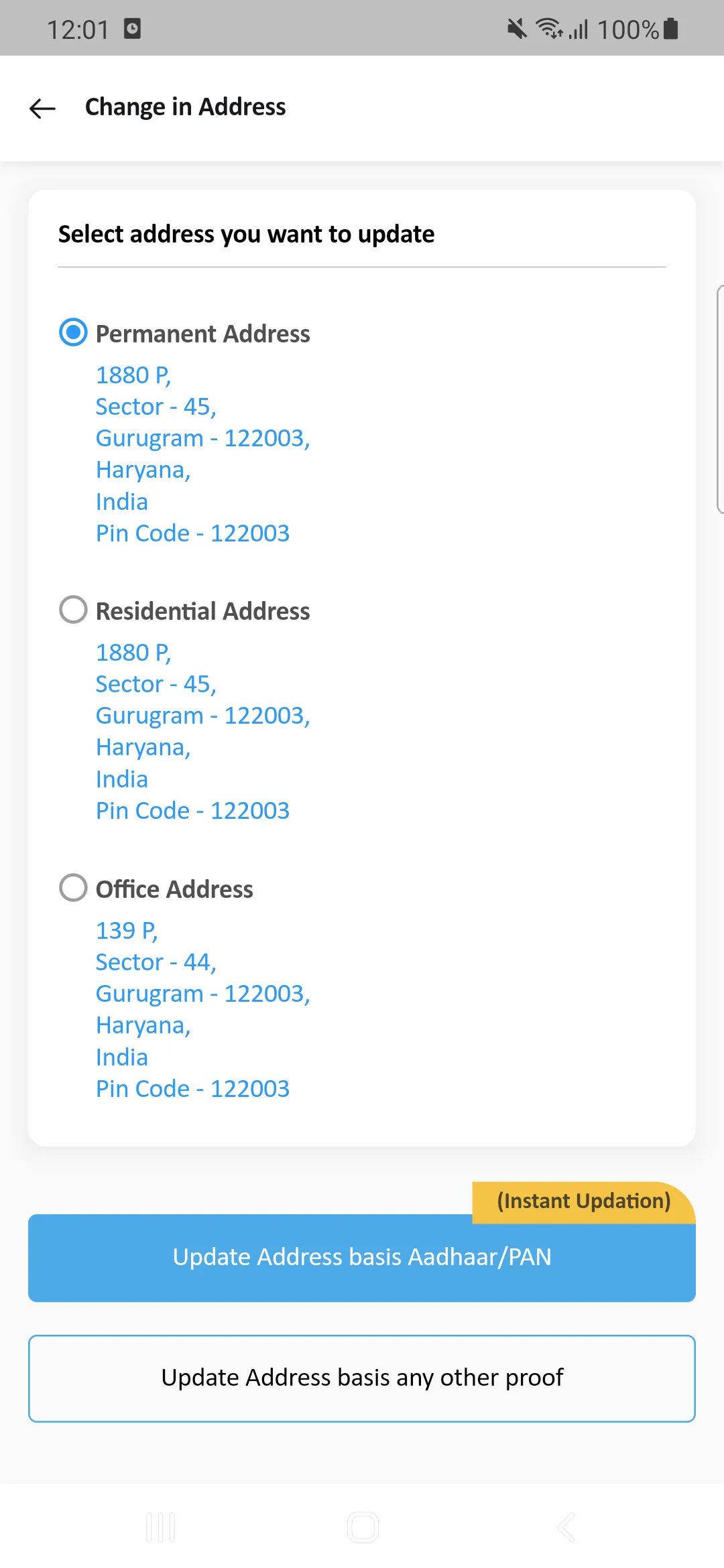Tap Update Address basis Aadhaar/PAN button
The height and width of the screenshot is (1568, 724).
362,1258
